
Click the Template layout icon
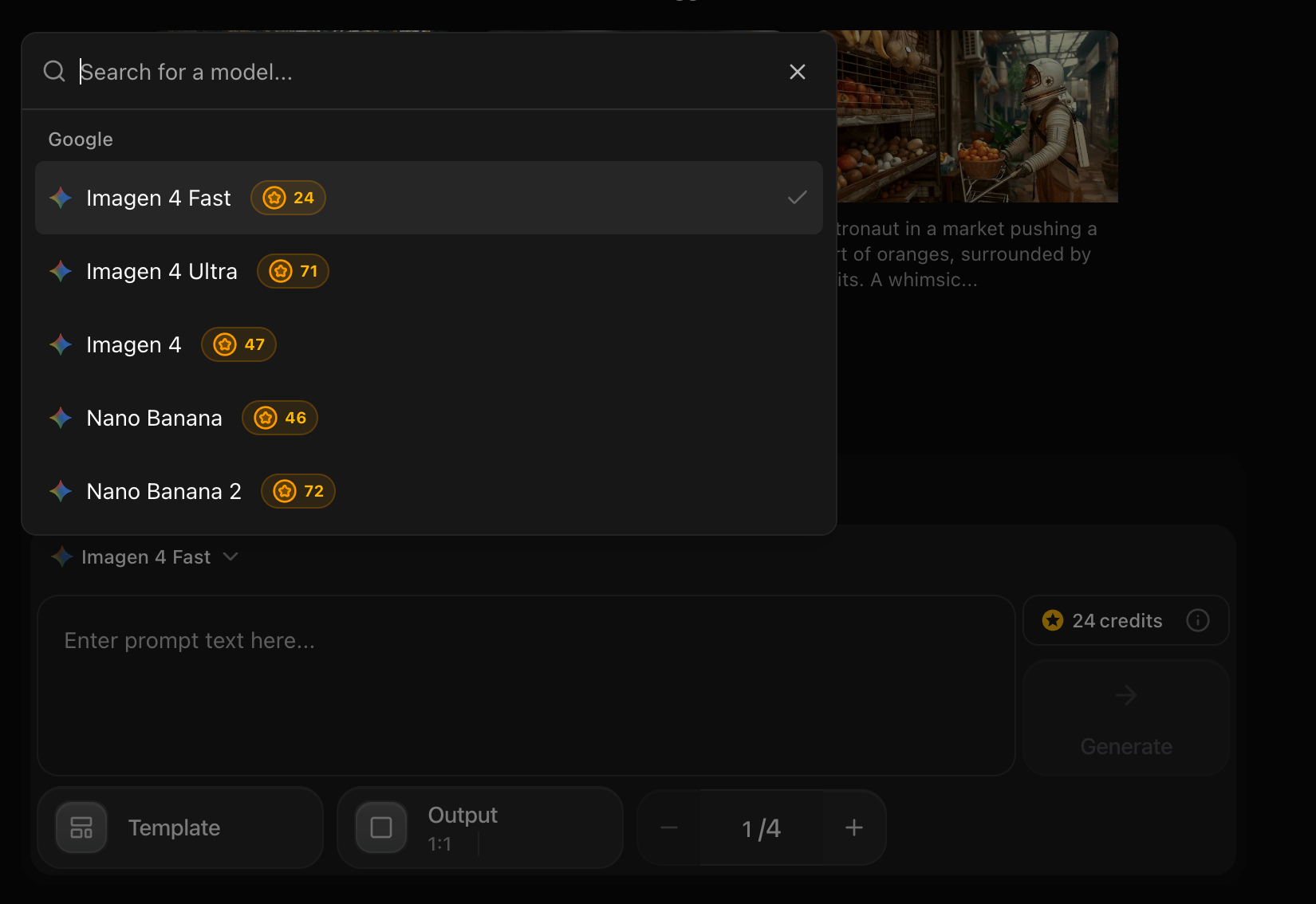click(81, 827)
